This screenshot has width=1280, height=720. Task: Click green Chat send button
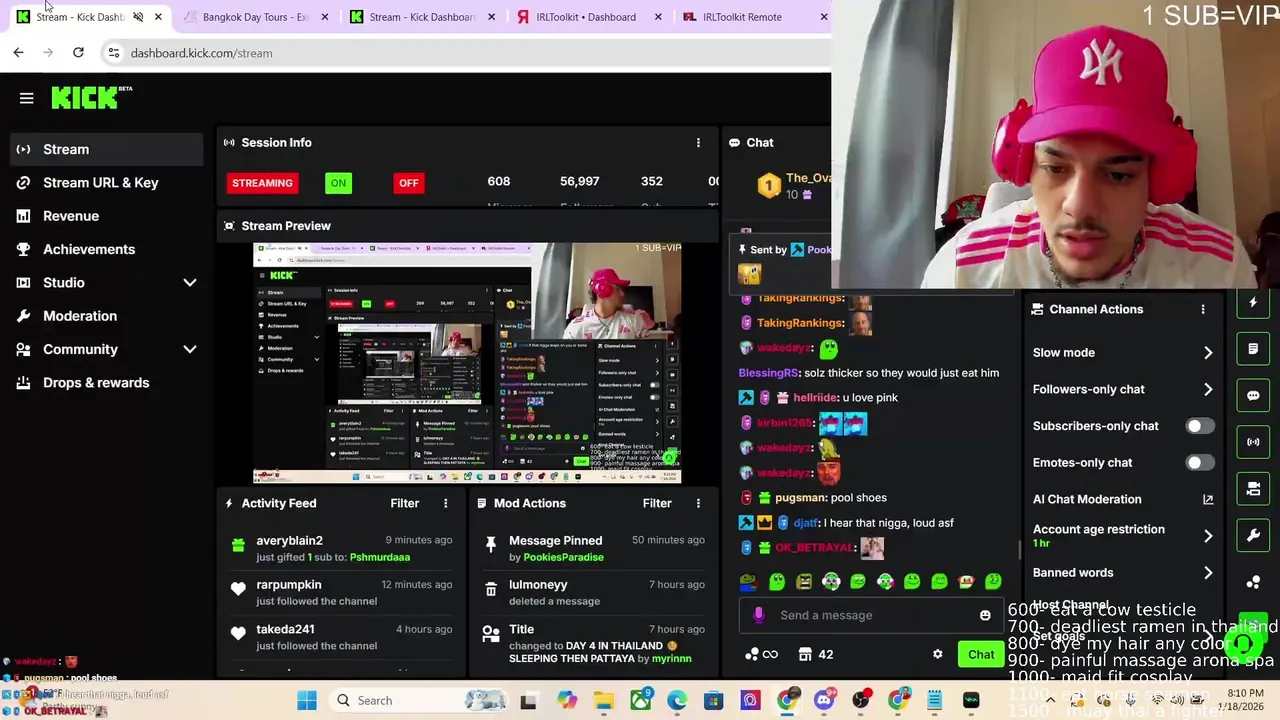pyautogui.click(x=981, y=654)
